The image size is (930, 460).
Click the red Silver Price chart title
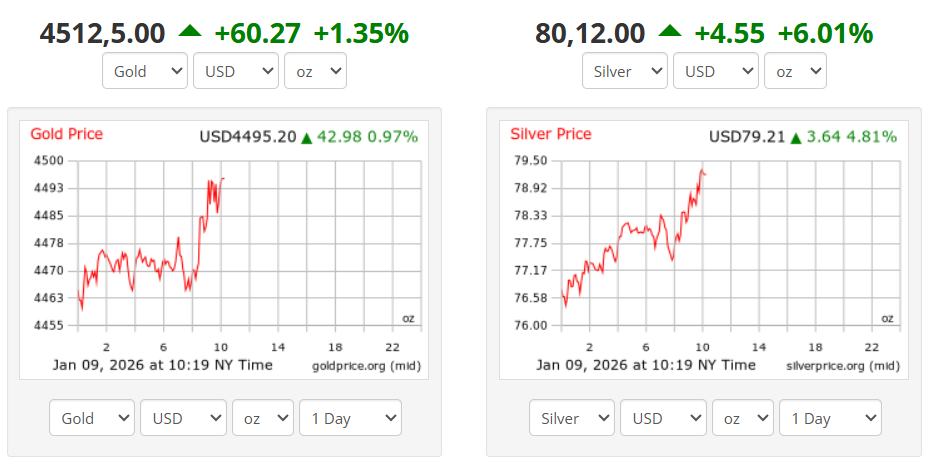pos(551,134)
